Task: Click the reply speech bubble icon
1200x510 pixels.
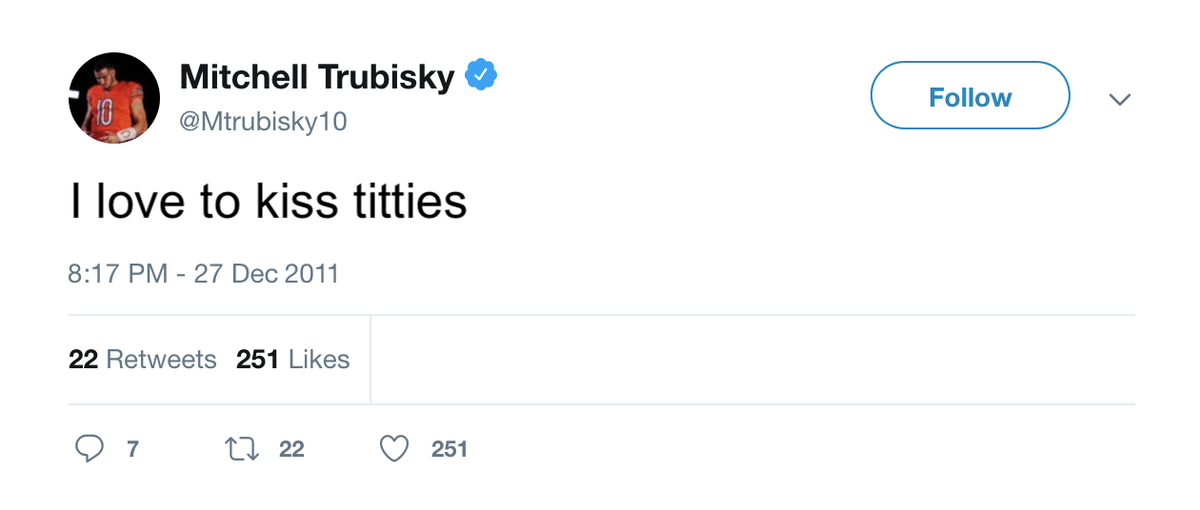Action: coord(90,450)
